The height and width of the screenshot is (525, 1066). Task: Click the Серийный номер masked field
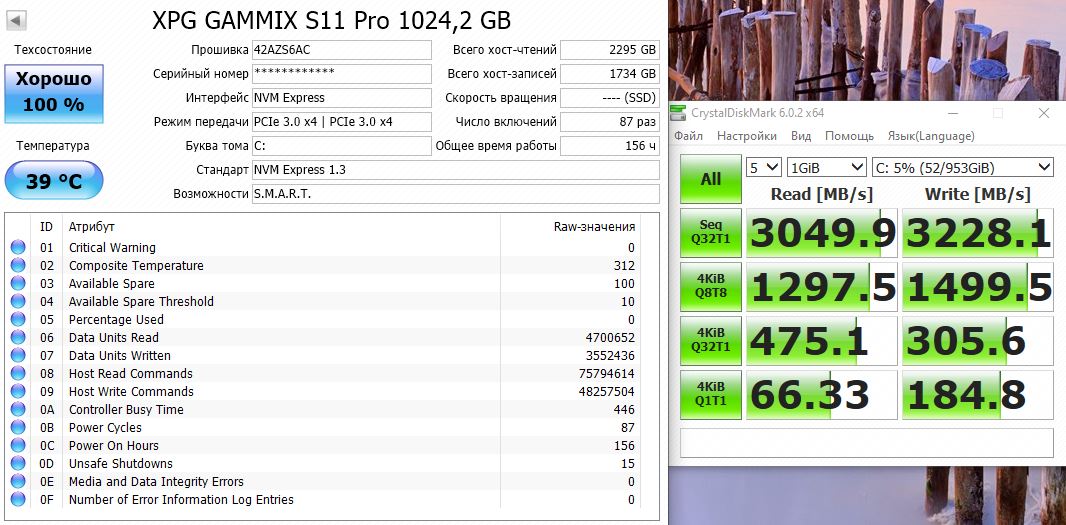tap(341, 73)
